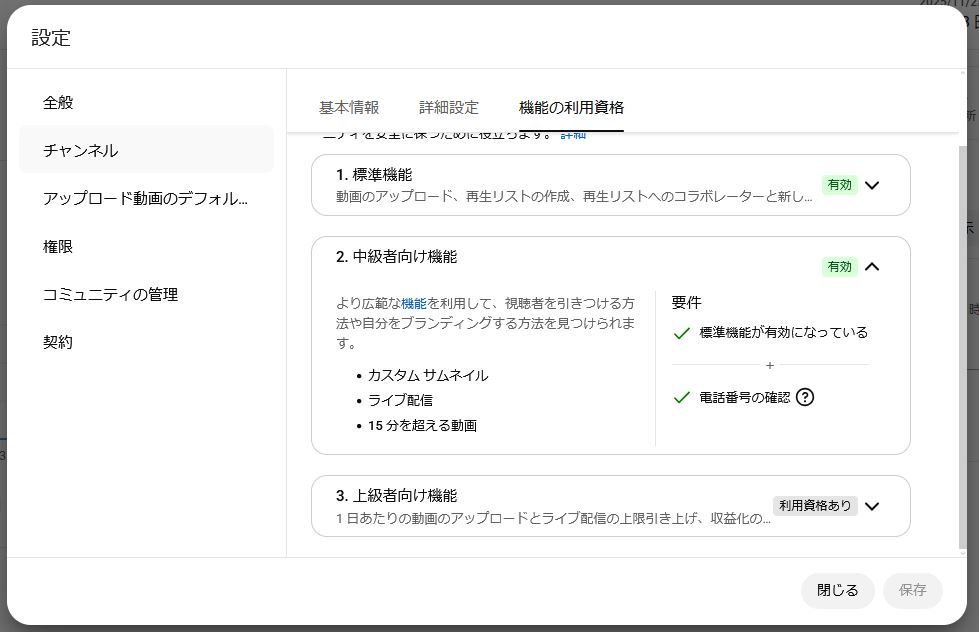Click the blue 機能 link in description
979x632 pixels.
click(x=413, y=303)
